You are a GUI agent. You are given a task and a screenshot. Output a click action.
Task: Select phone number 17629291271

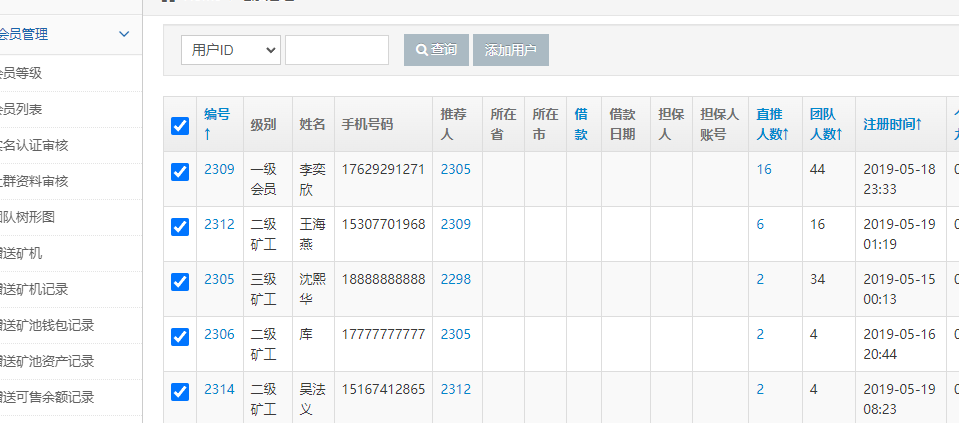click(x=383, y=169)
